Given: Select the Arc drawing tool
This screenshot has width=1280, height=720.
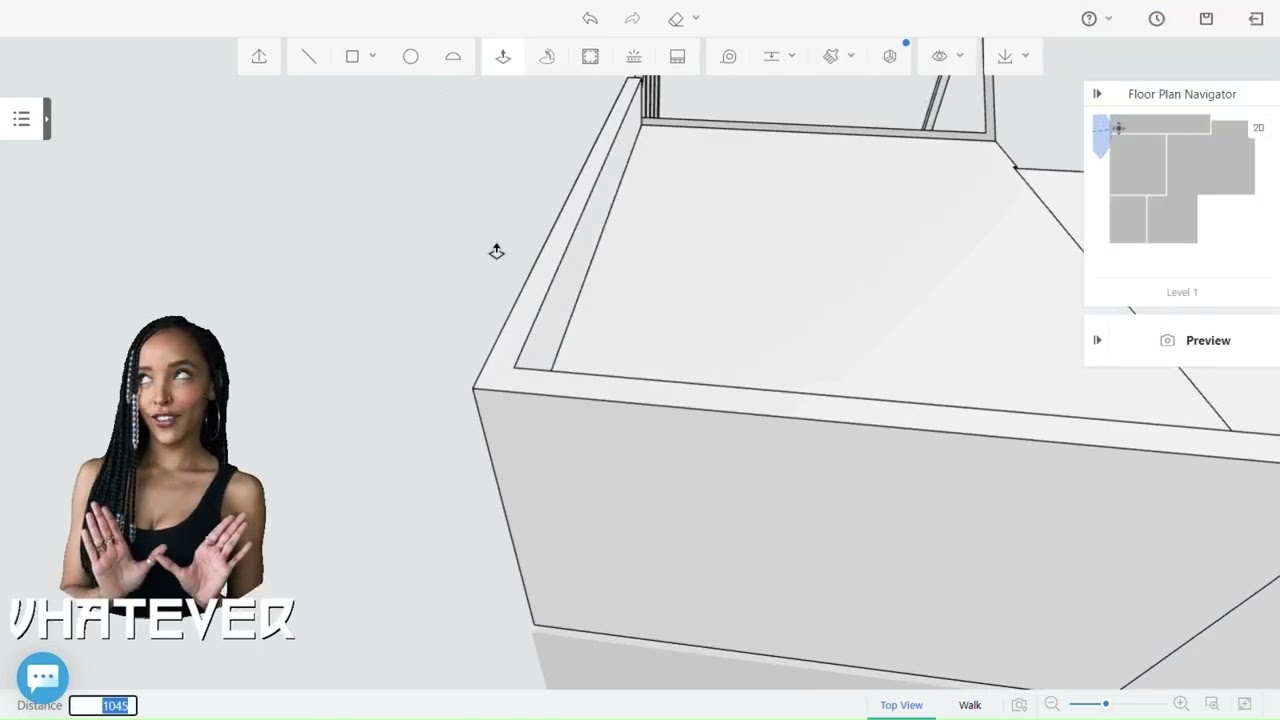Looking at the screenshot, I should pos(453,57).
